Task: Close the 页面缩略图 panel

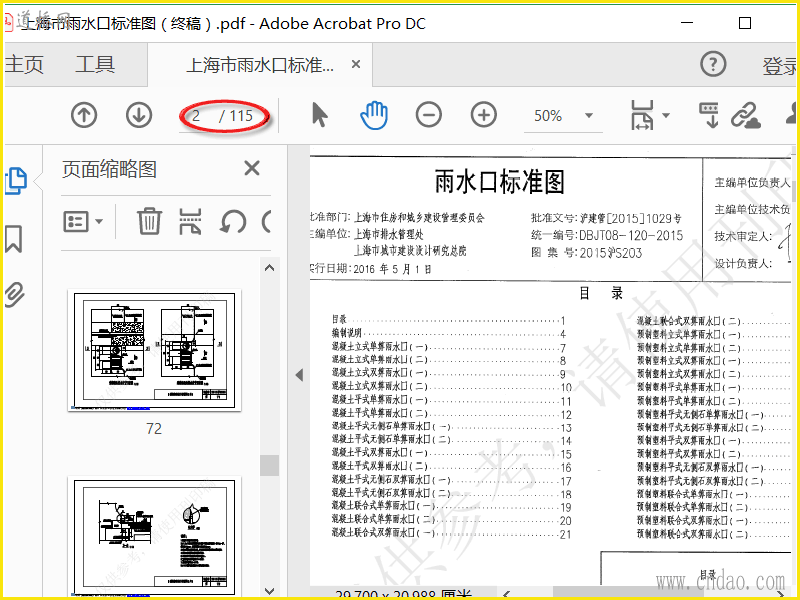Action: (x=252, y=168)
